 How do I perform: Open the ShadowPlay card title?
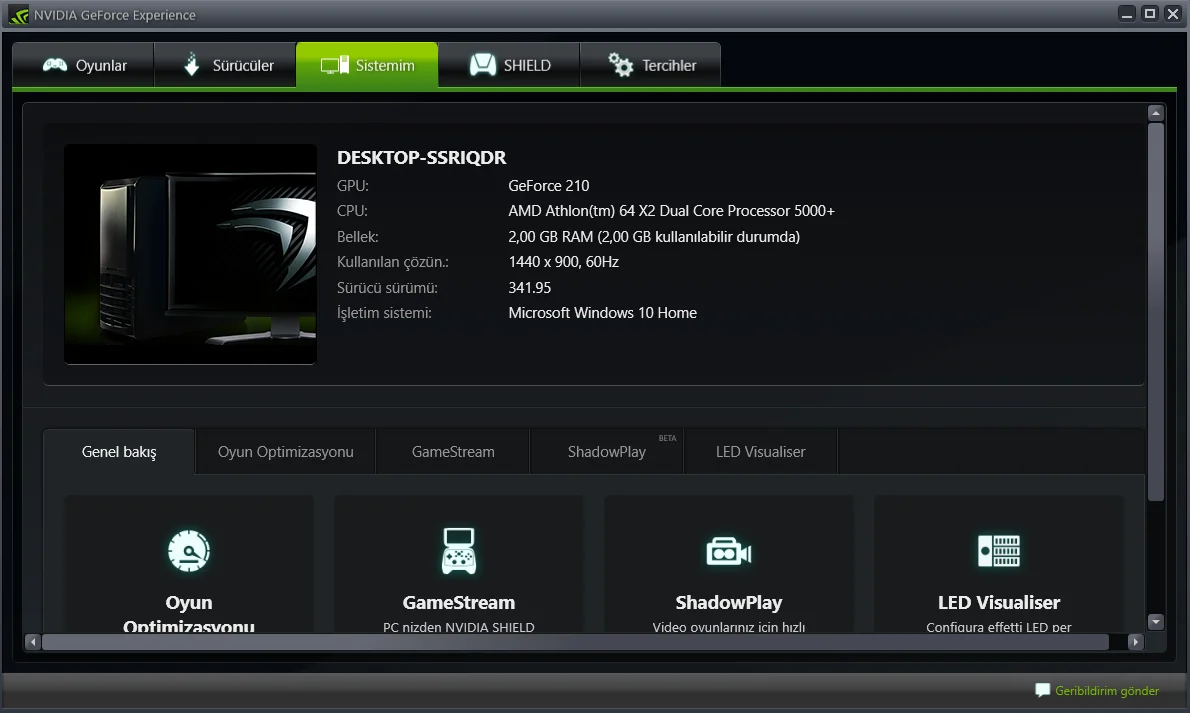click(x=729, y=603)
